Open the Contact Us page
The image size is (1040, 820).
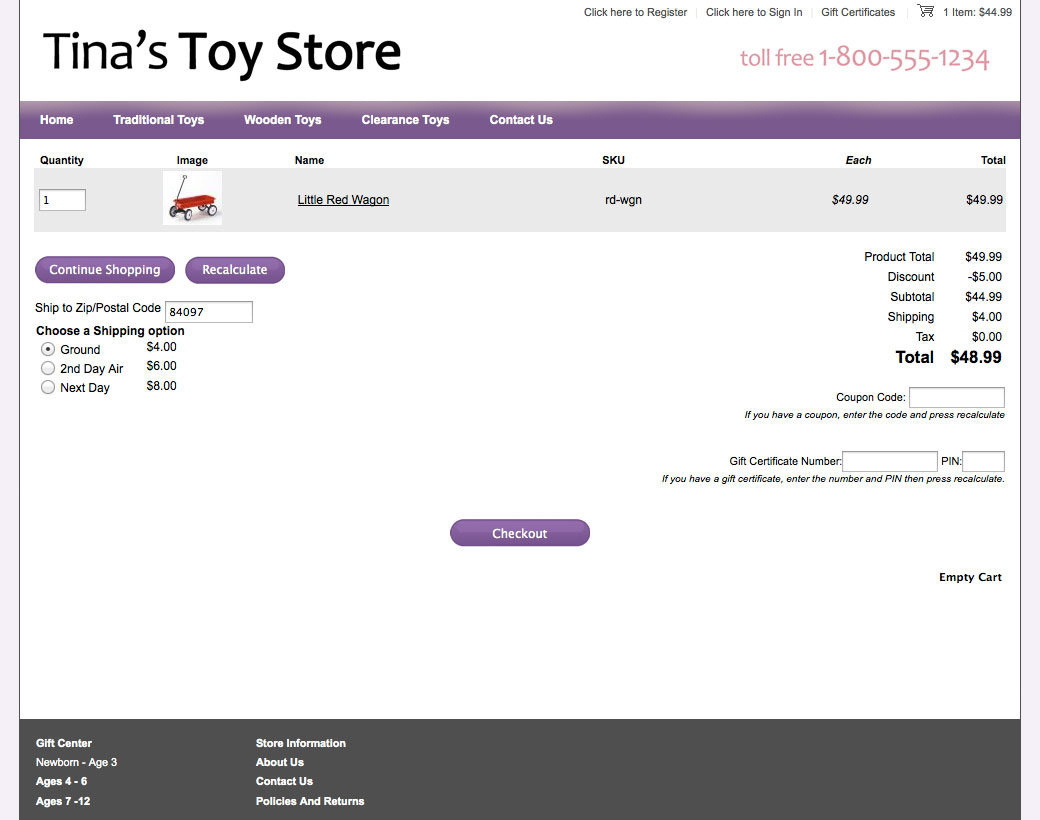pyautogui.click(x=520, y=119)
